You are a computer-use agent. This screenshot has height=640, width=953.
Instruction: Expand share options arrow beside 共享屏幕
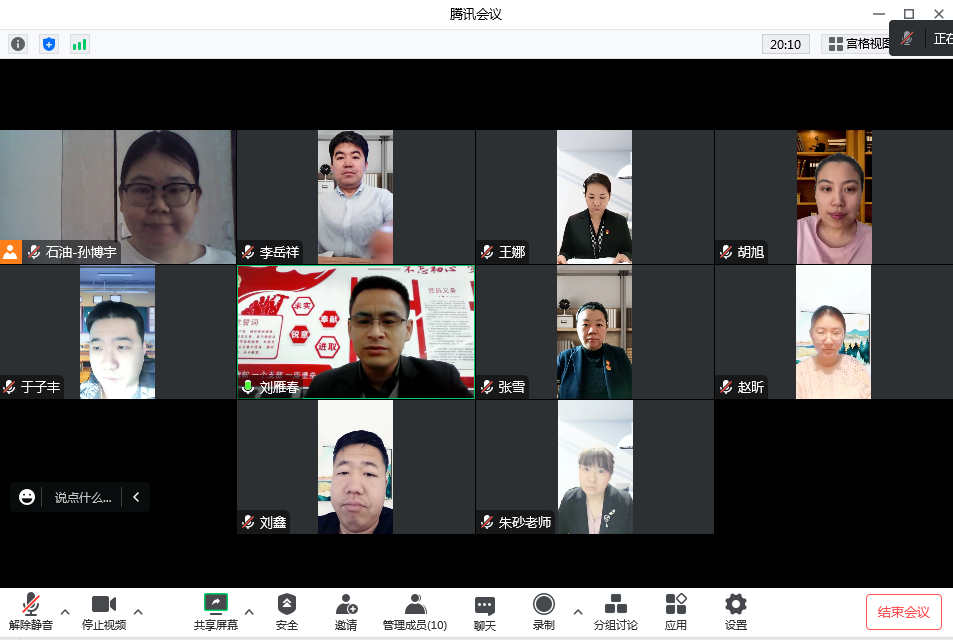(249, 611)
